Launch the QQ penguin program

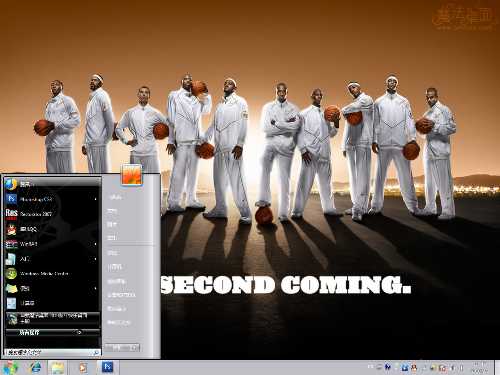click(52, 229)
